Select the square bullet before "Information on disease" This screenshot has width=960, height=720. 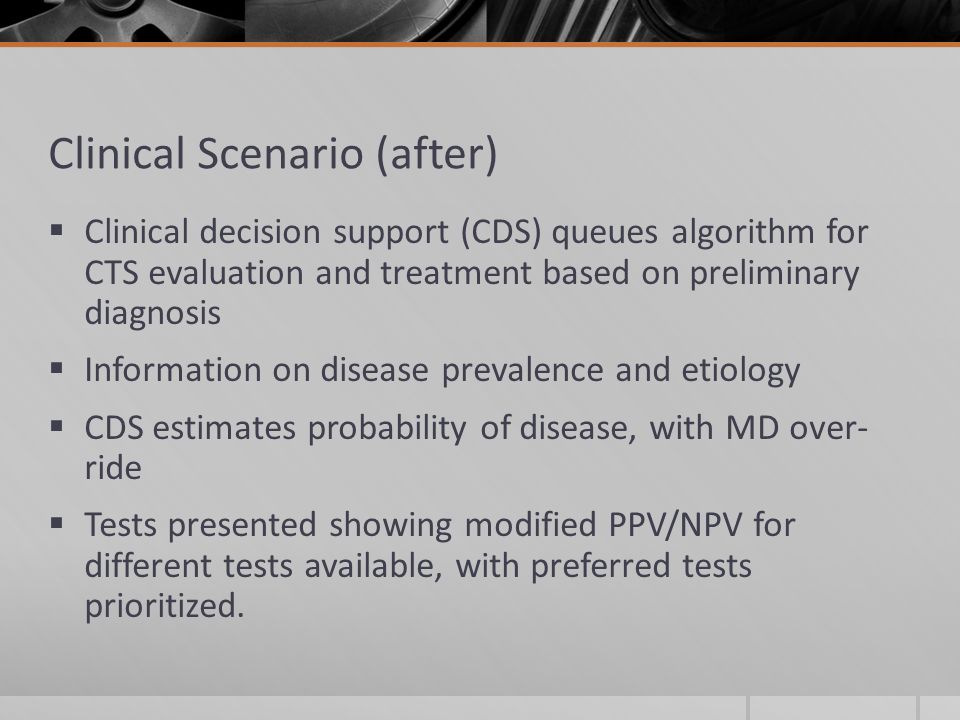57,369
